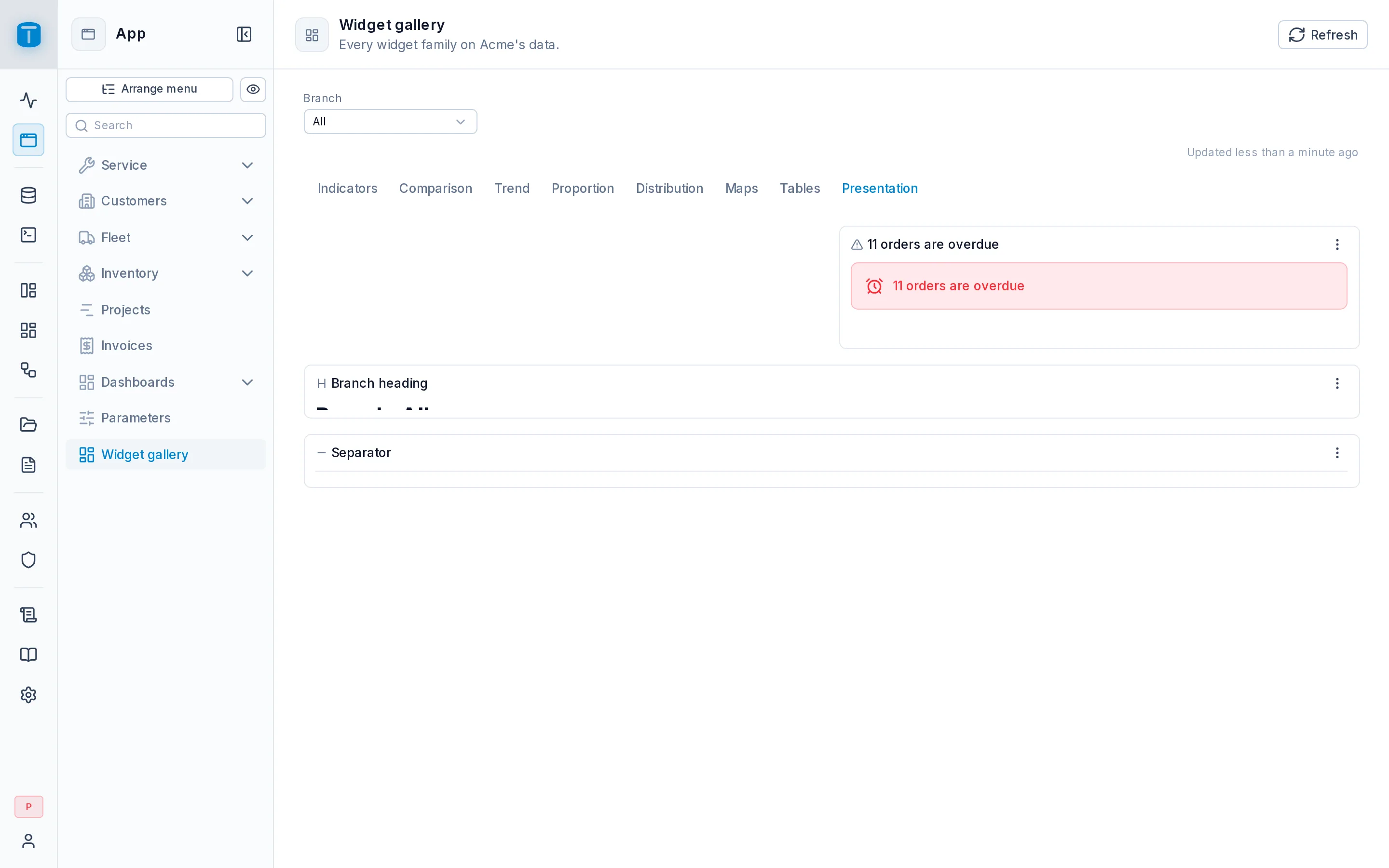Viewport: 1389px width, 868px height.
Task: Collapse the sidebar panel icon
Action: pyautogui.click(x=244, y=34)
